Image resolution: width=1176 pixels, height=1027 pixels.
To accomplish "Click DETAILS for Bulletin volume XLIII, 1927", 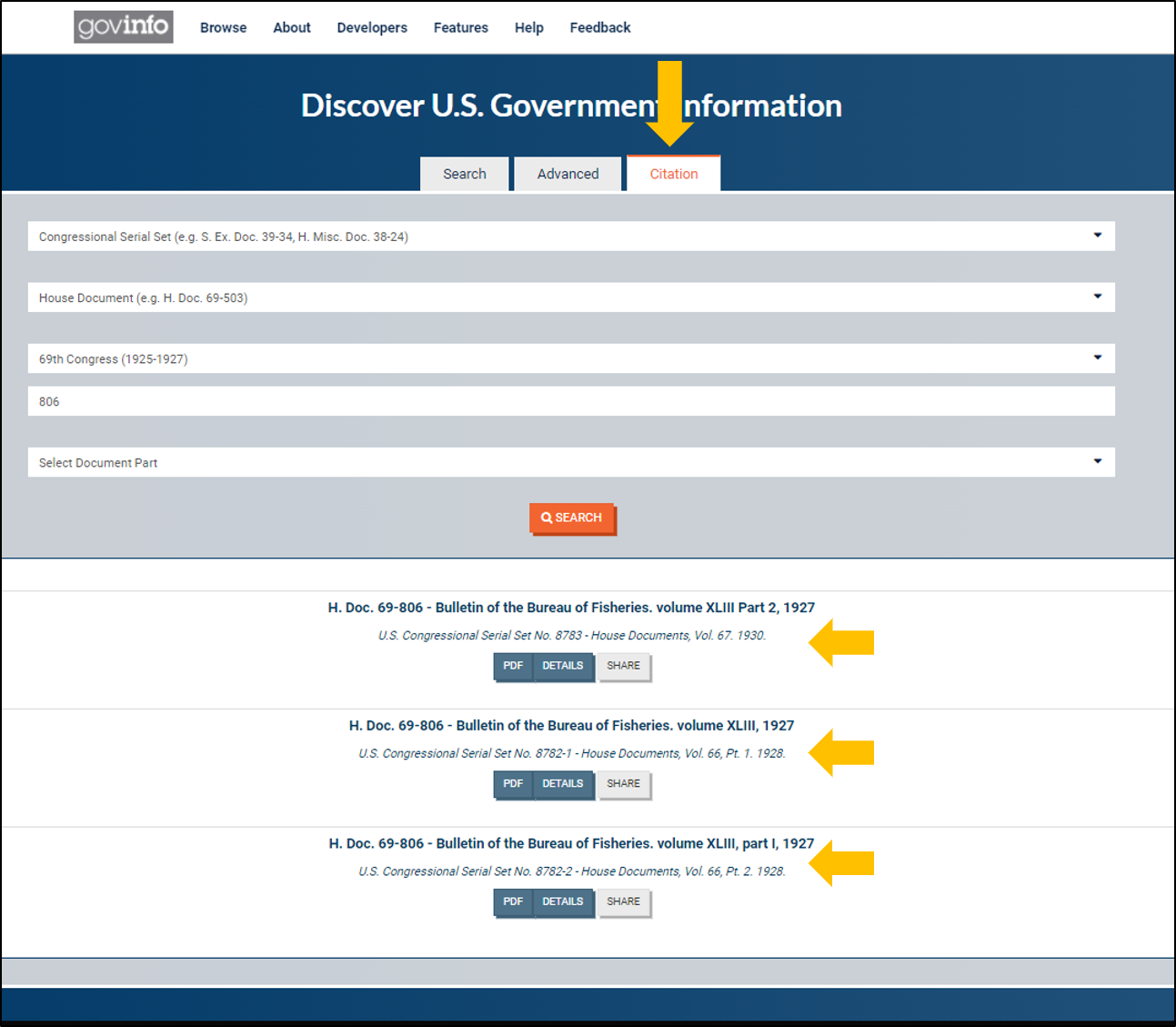I will coord(563,783).
